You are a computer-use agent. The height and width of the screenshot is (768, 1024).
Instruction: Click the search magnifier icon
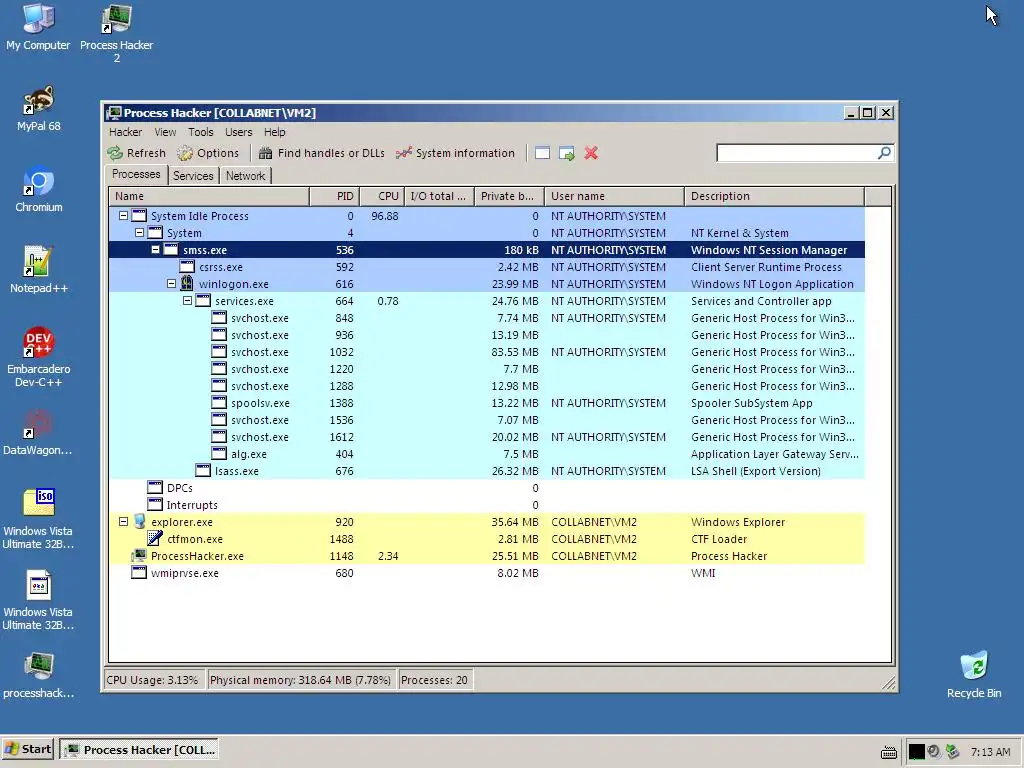[x=884, y=153]
